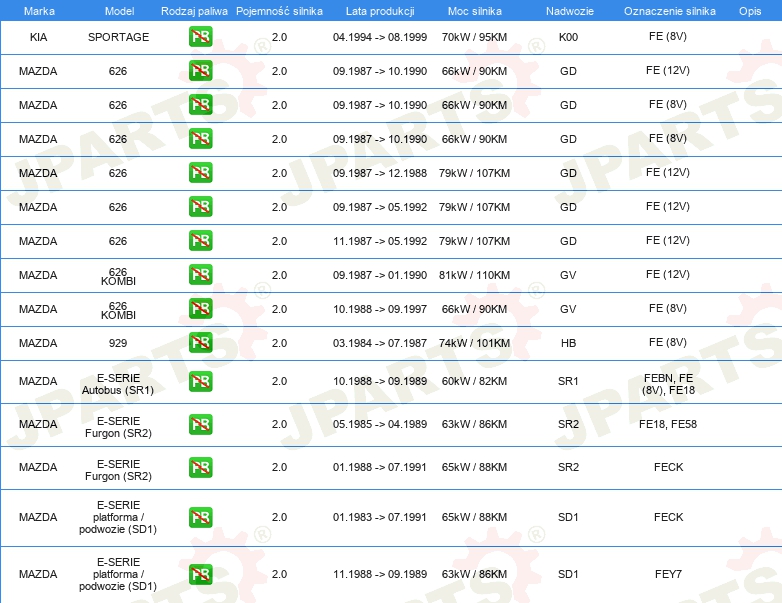Click the 81kW / 110KM power cell
782x603 pixels.
point(474,275)
